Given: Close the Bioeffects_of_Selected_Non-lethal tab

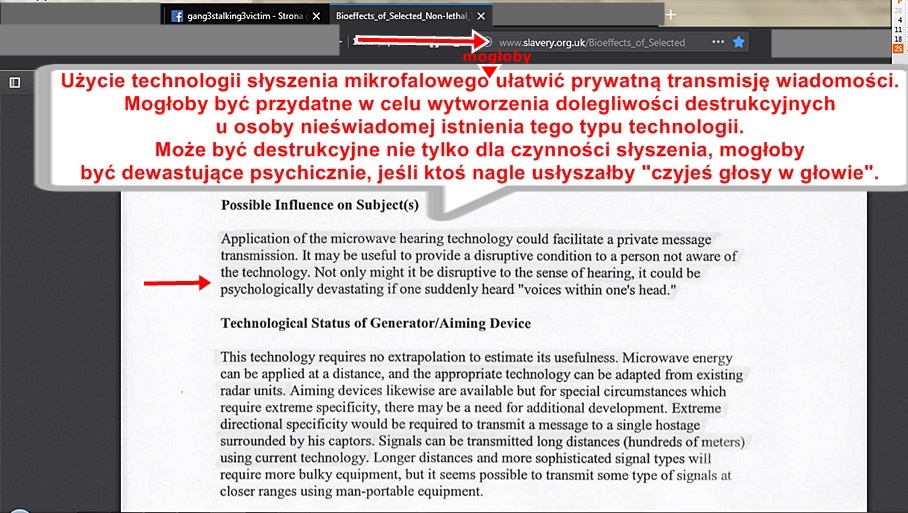Looking at the screenshot, I should point(481,16).
